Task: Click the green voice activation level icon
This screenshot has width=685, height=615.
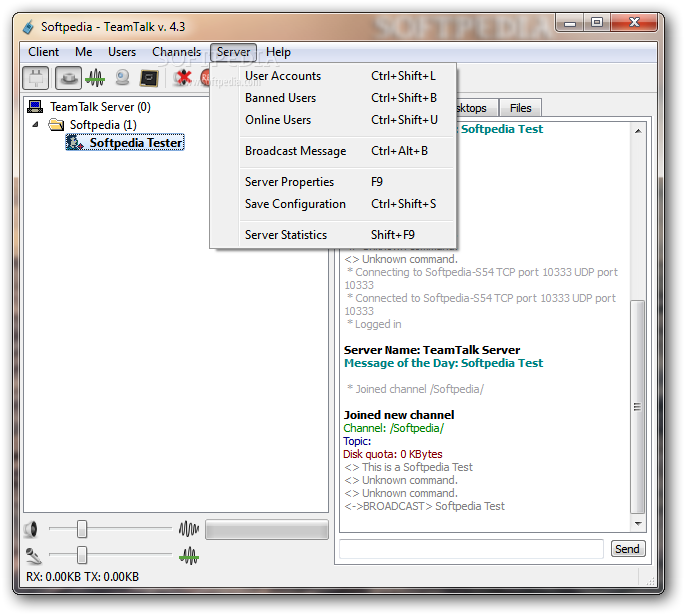Action: click(x=189, y=556)
